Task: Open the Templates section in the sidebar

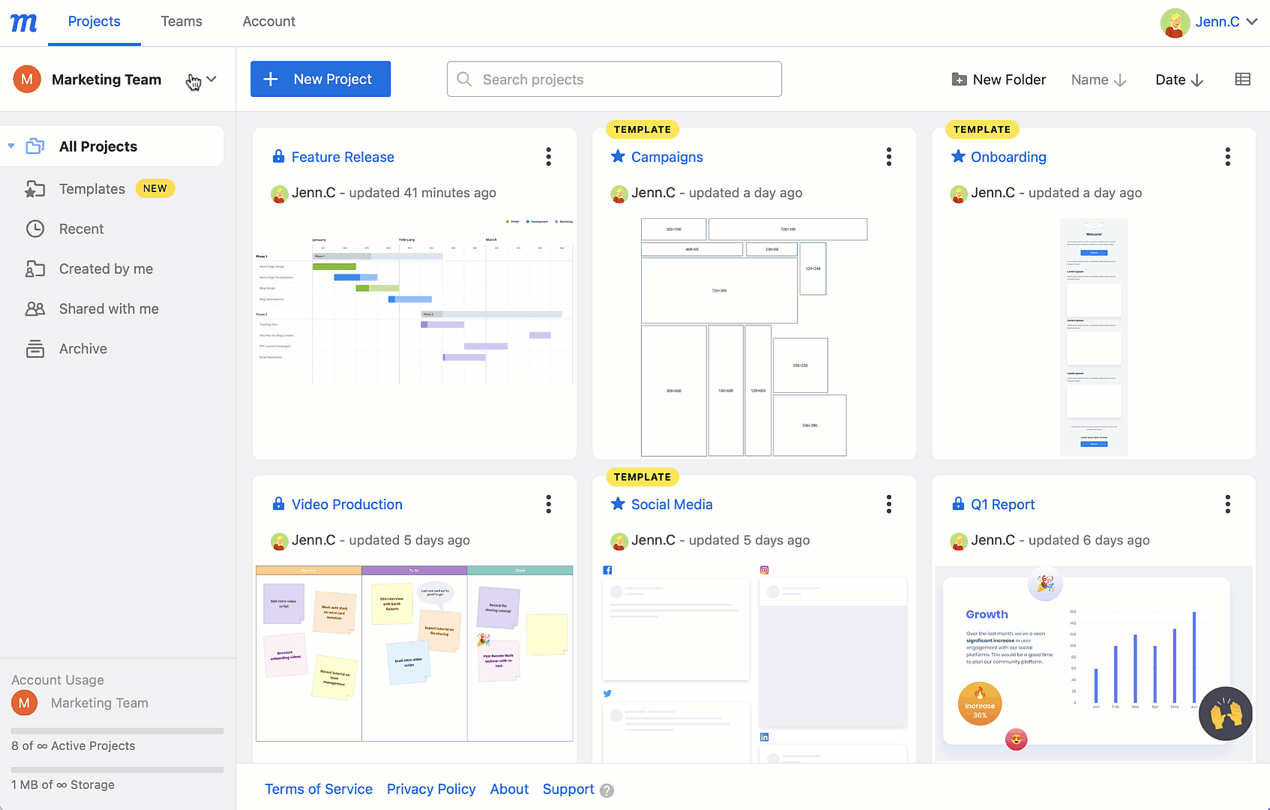Action: (x=91, y=188)
